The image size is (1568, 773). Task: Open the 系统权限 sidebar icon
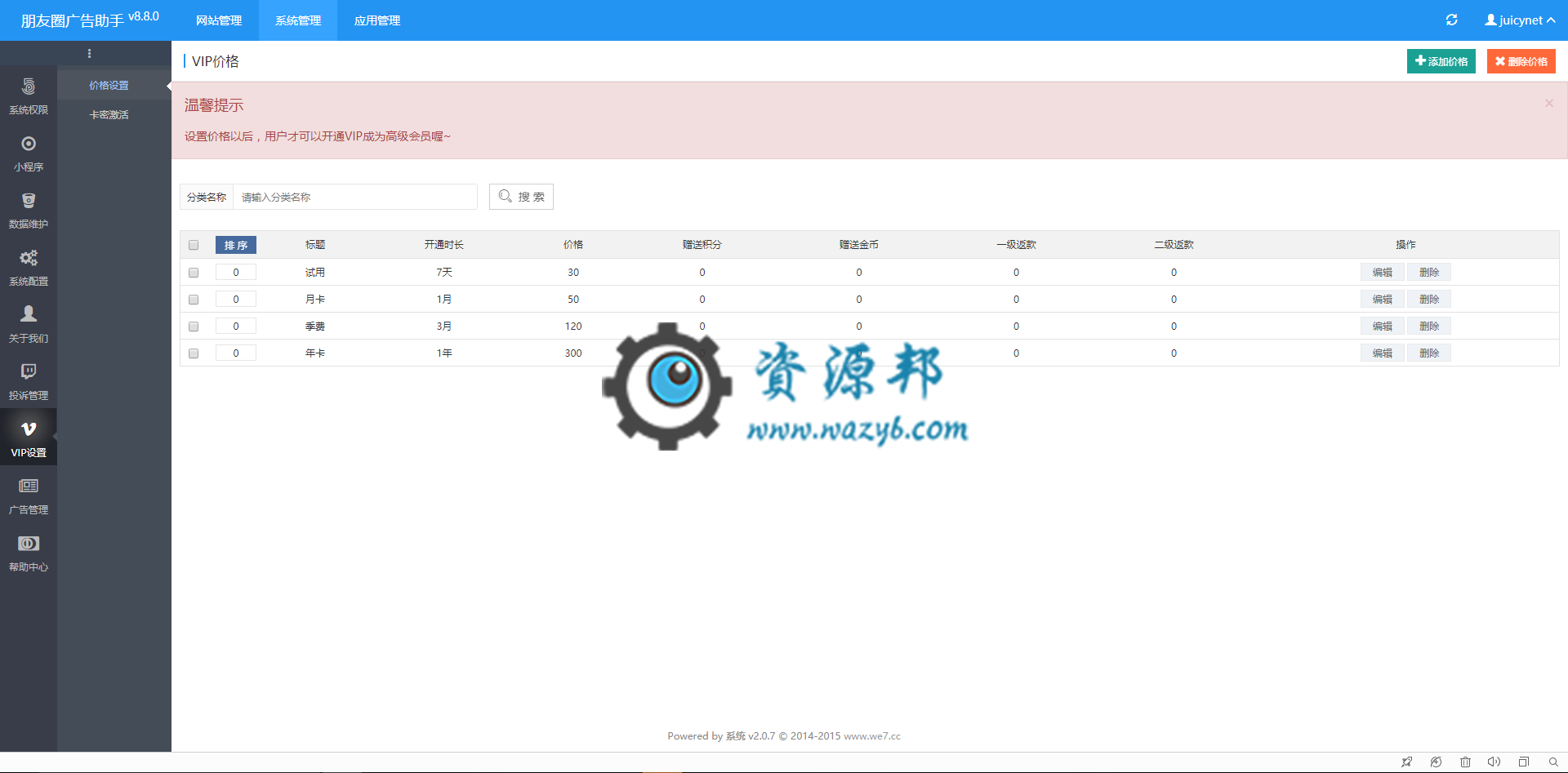click(29, 87)
